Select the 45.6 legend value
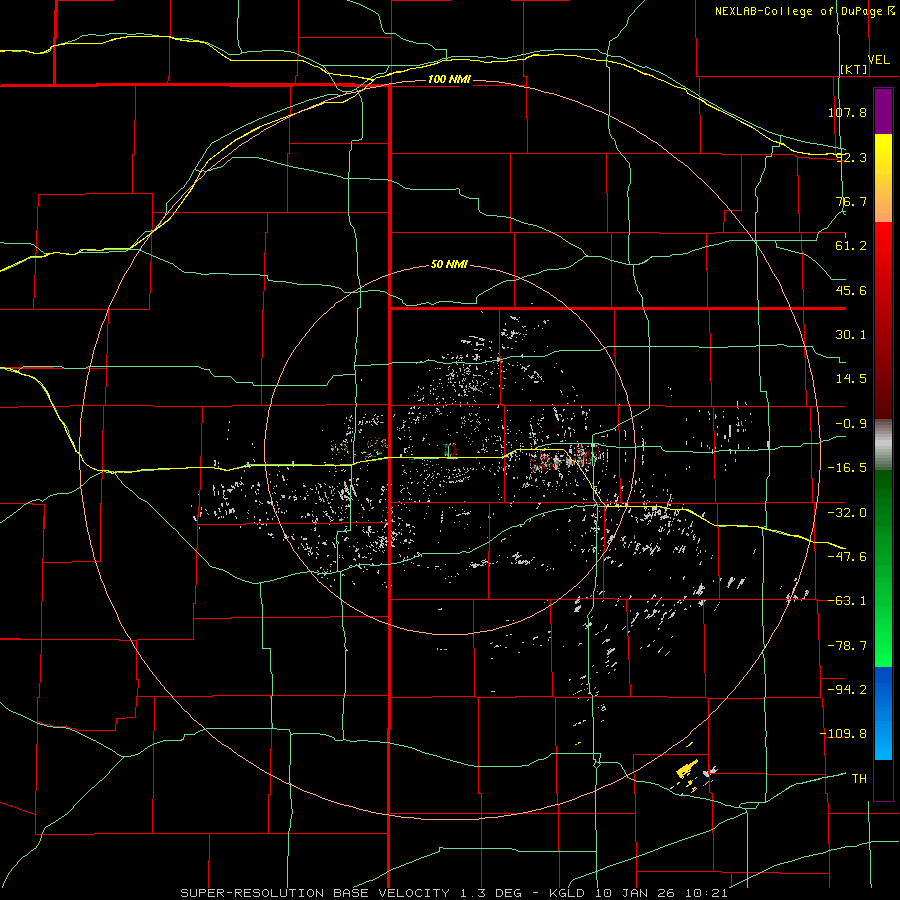 (x=851, y=290)
